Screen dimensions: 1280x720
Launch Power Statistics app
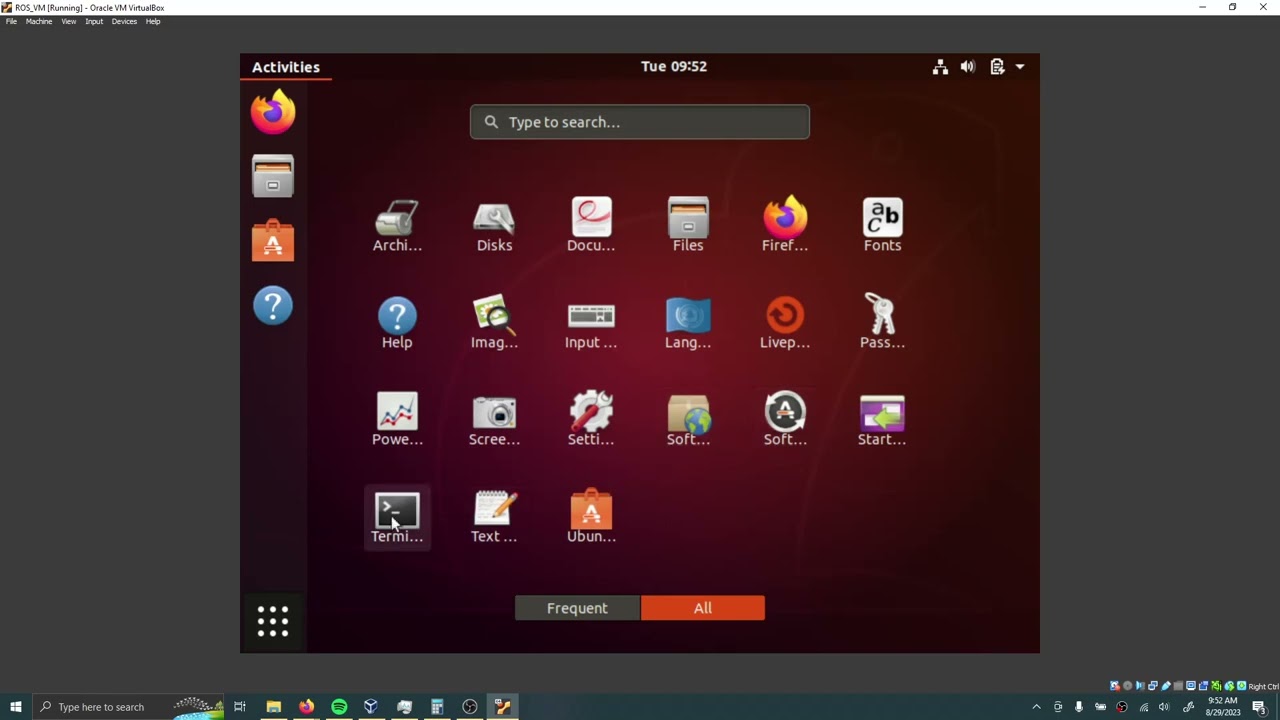click(397, 421)
